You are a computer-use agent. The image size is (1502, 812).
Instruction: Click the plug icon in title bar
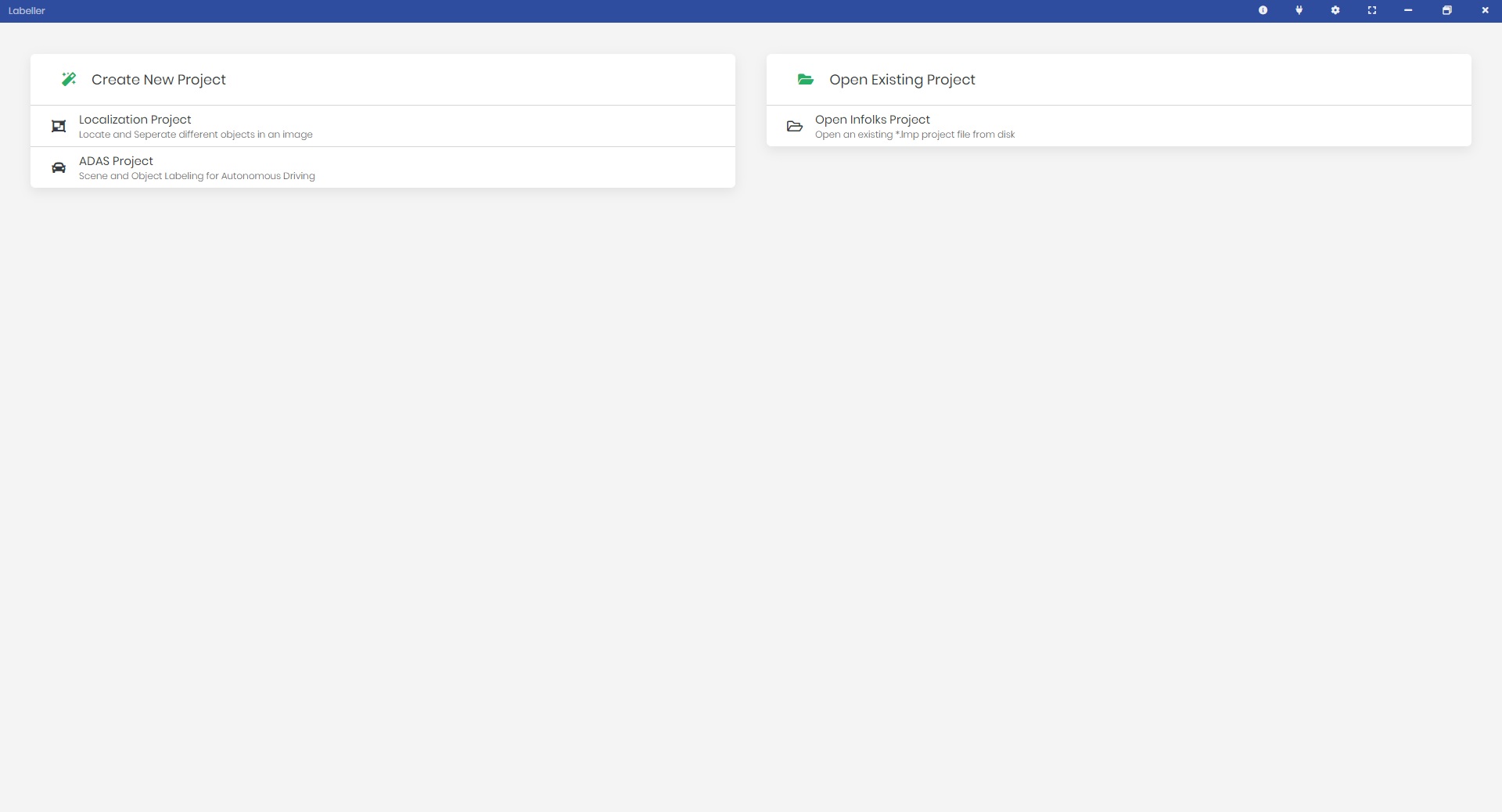pyautogui.click(x=1299, y=10)
